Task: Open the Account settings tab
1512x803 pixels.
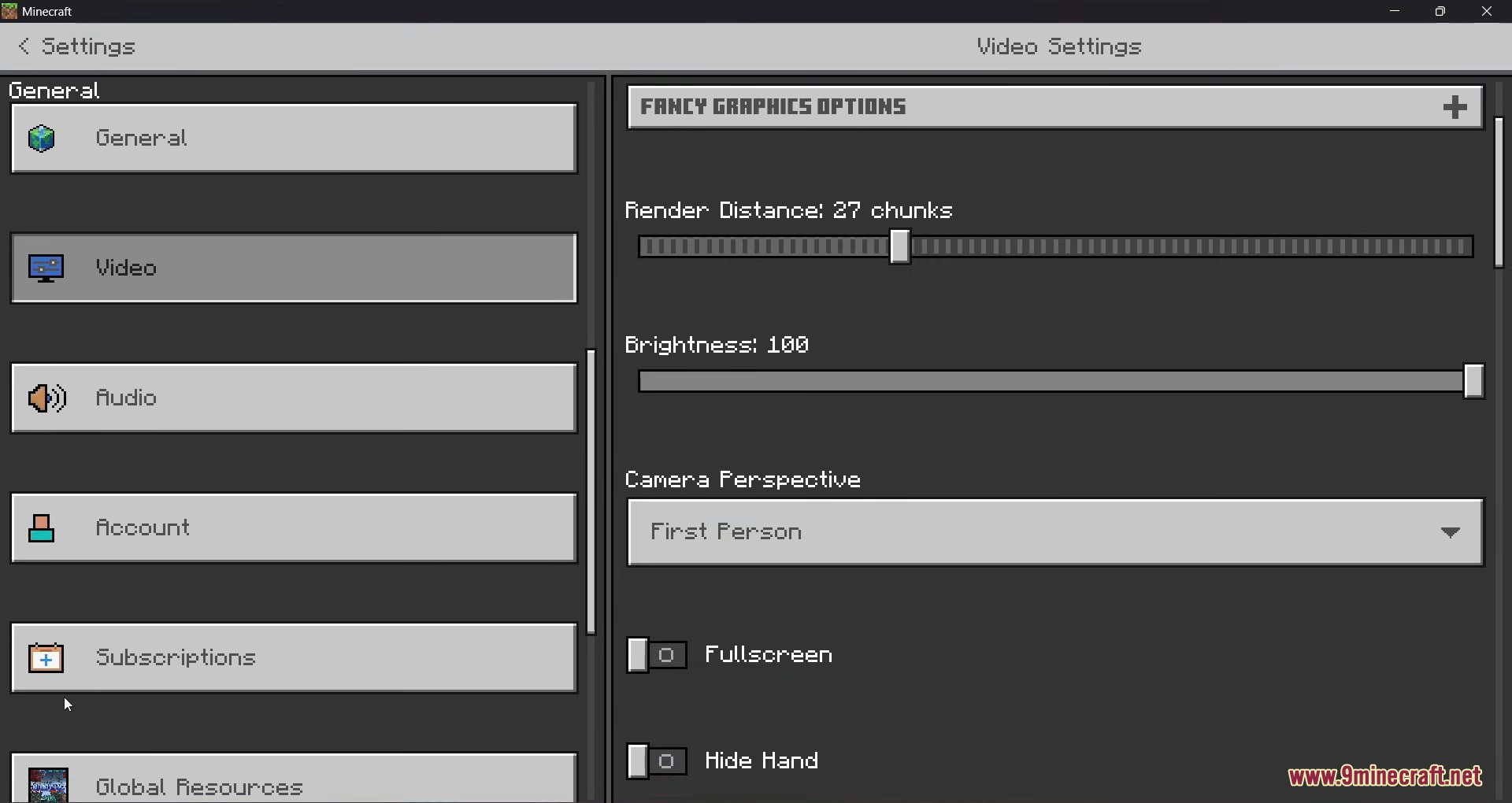Action: [294, 528]
